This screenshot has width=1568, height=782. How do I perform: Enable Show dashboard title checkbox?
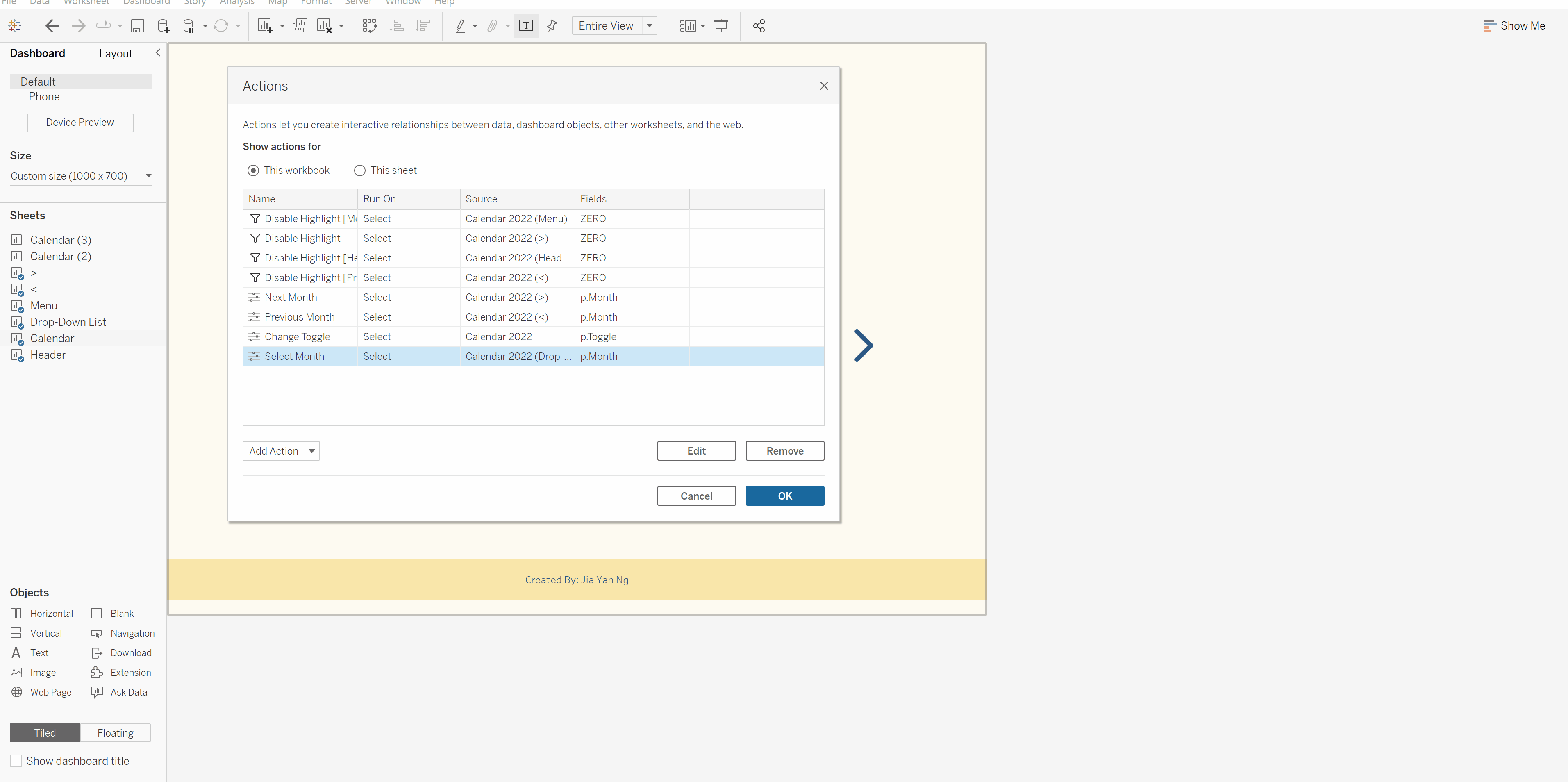click(16, 761)
